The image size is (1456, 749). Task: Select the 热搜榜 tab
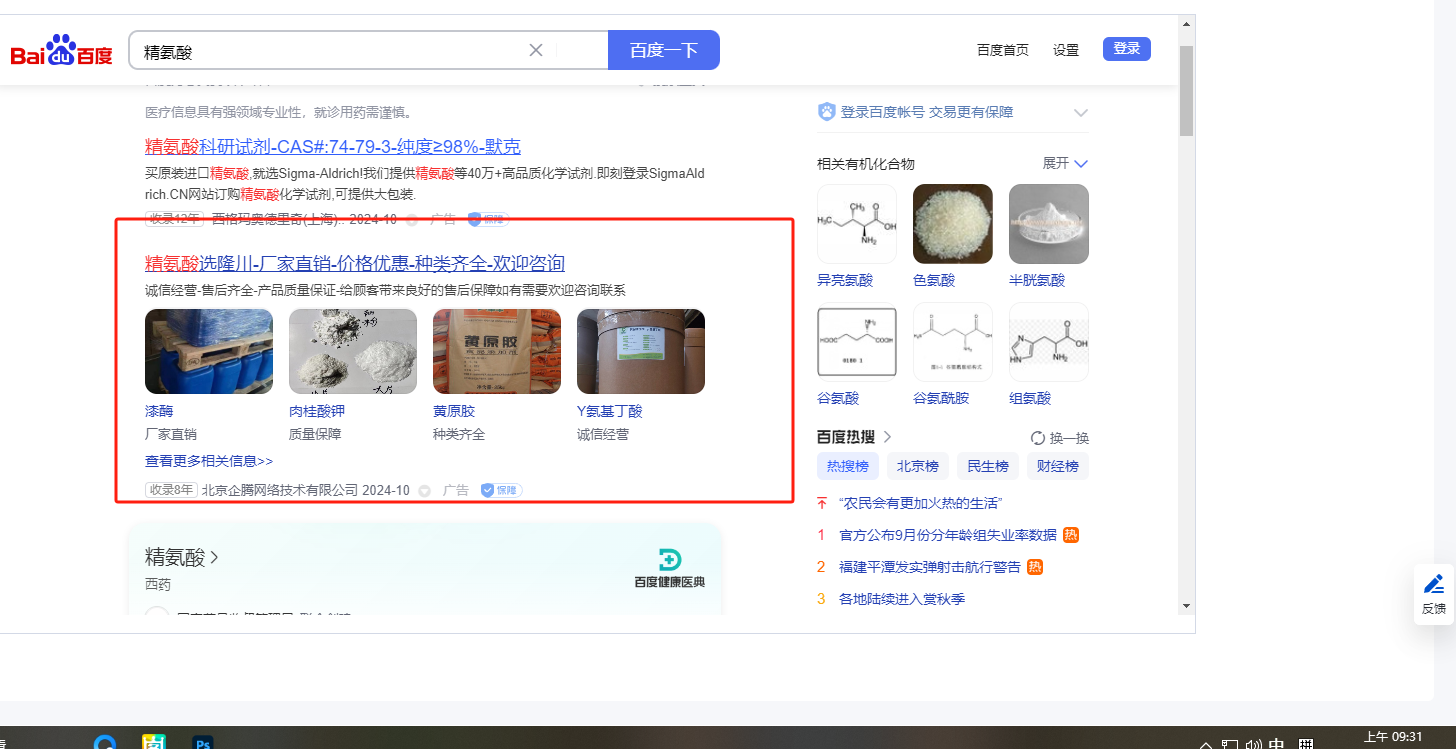point(848,466)
